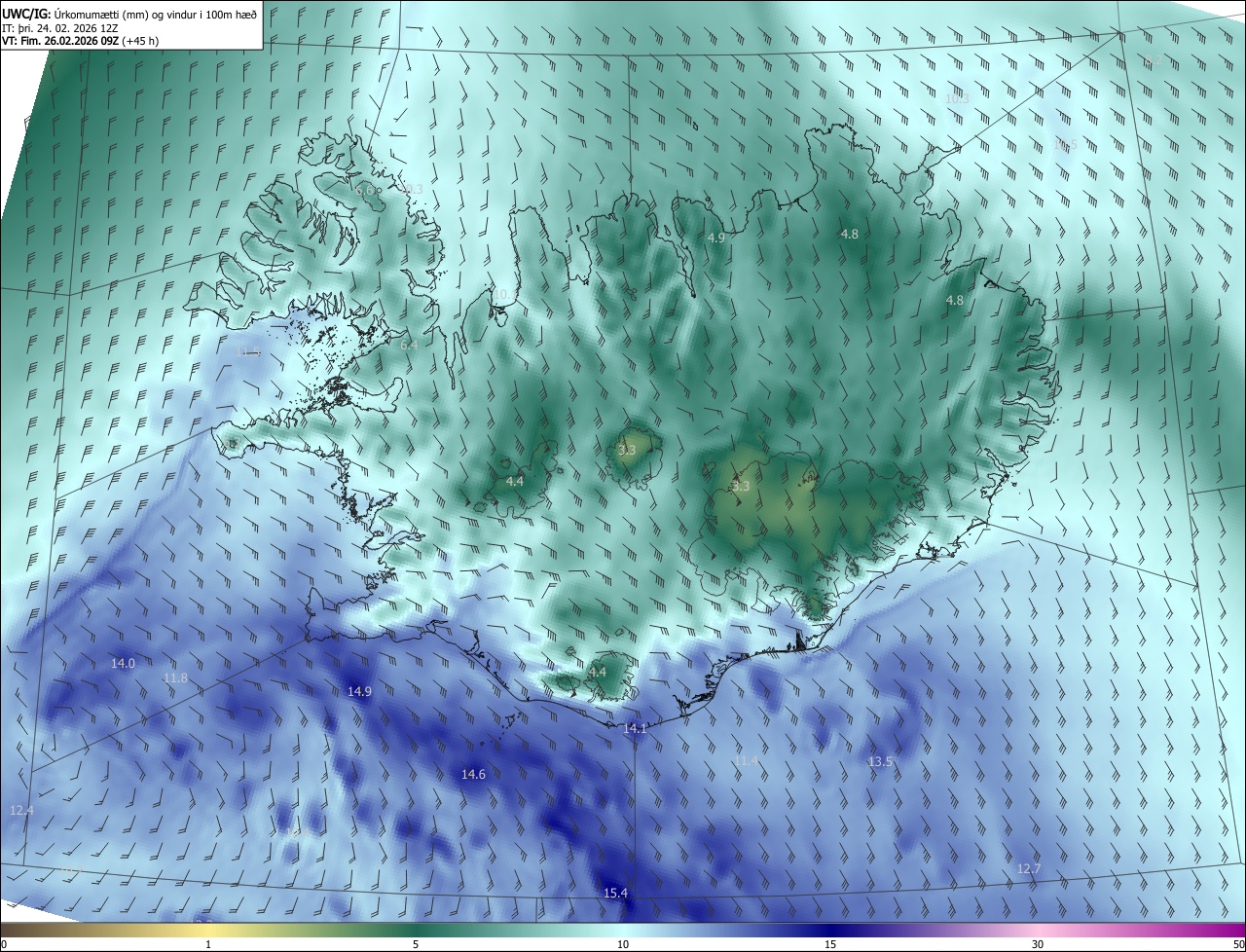Click the 15.4 value label above the colorbar
This screenshot has width=1246, height=952.
tap(616, 893)
